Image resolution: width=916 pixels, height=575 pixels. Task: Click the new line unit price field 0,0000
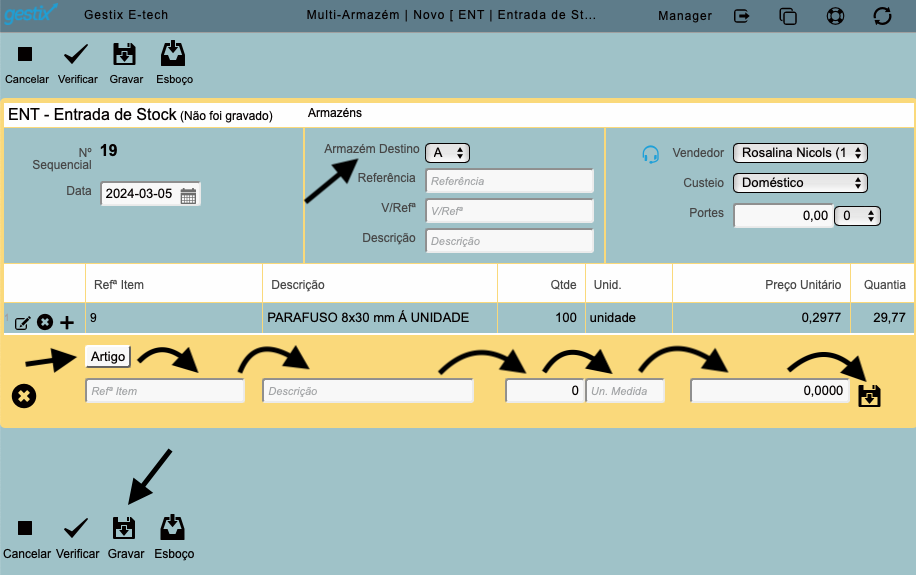click(771, 391)
